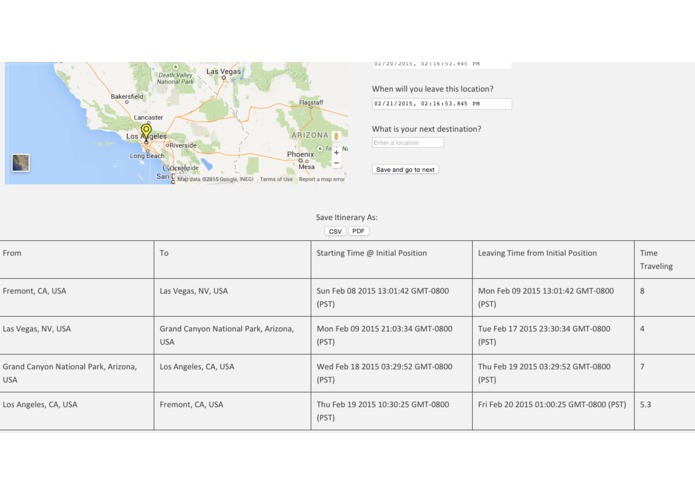Click What is your next destination label
Image resolution: width=695 pixels, height=494 pixels.
pos(426,129)
